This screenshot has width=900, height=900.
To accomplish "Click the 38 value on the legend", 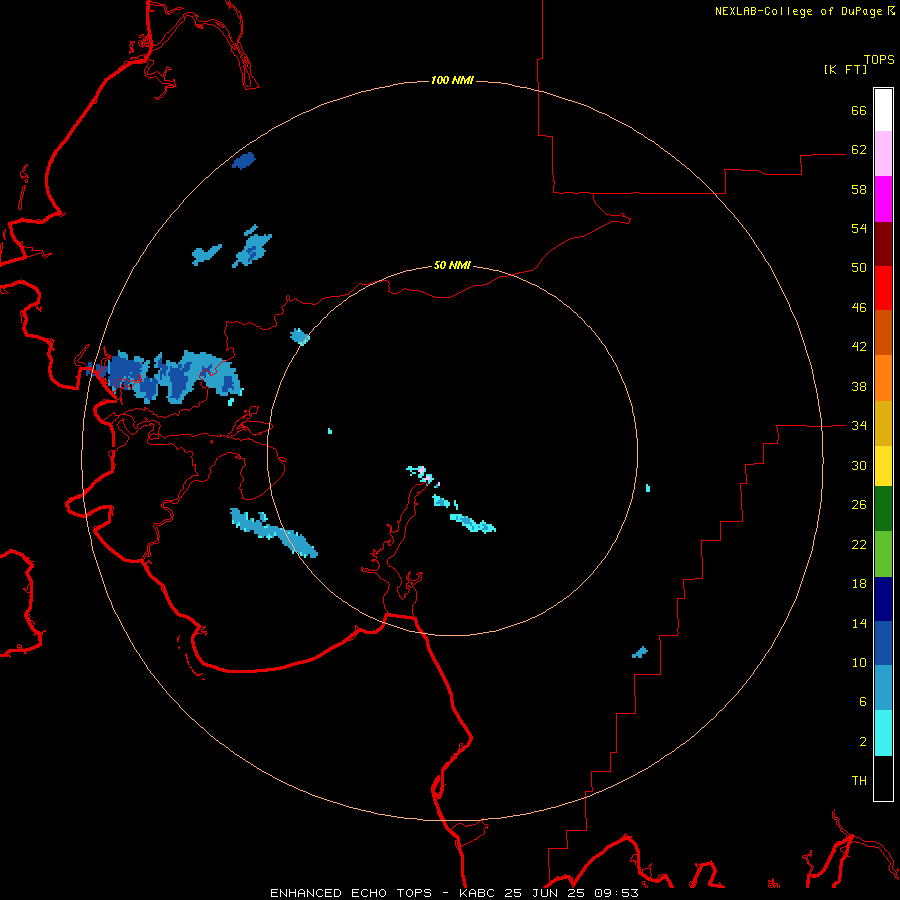I will coord(859,386).
